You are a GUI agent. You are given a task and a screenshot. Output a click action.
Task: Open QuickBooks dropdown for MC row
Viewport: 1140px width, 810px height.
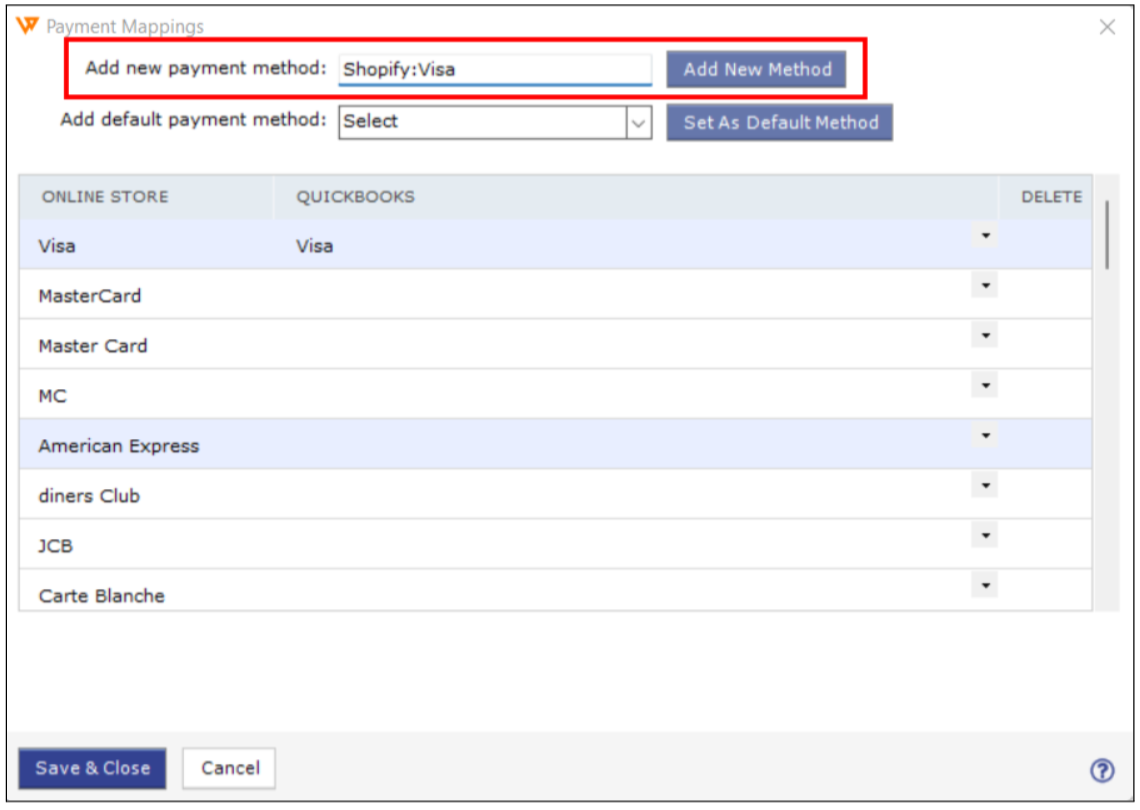[985, 385]
